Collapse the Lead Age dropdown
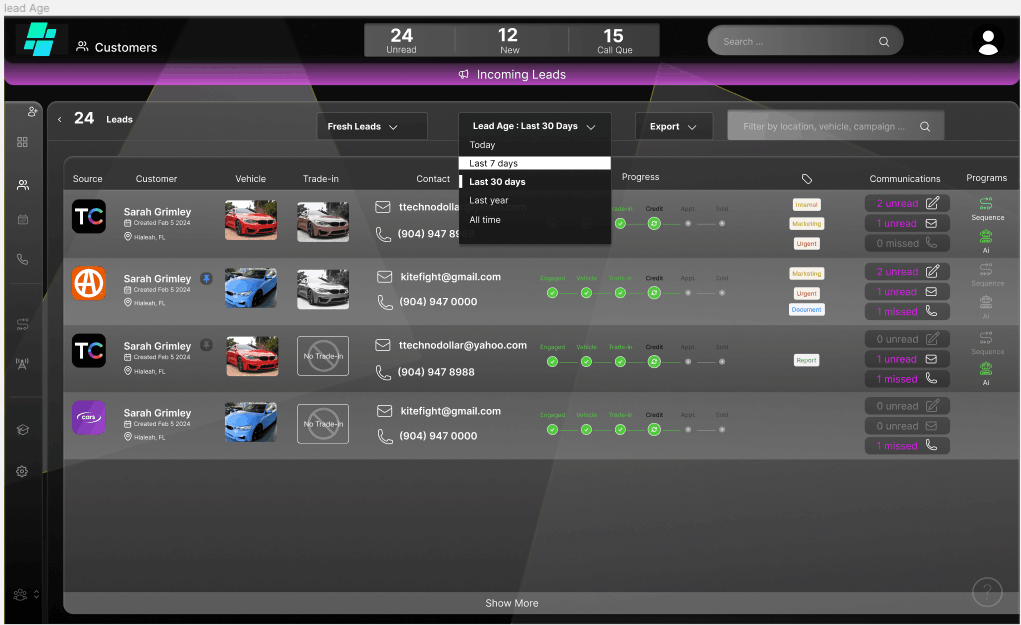The height and width of the screenshot is (625, 1021). (x=534, y=127)
